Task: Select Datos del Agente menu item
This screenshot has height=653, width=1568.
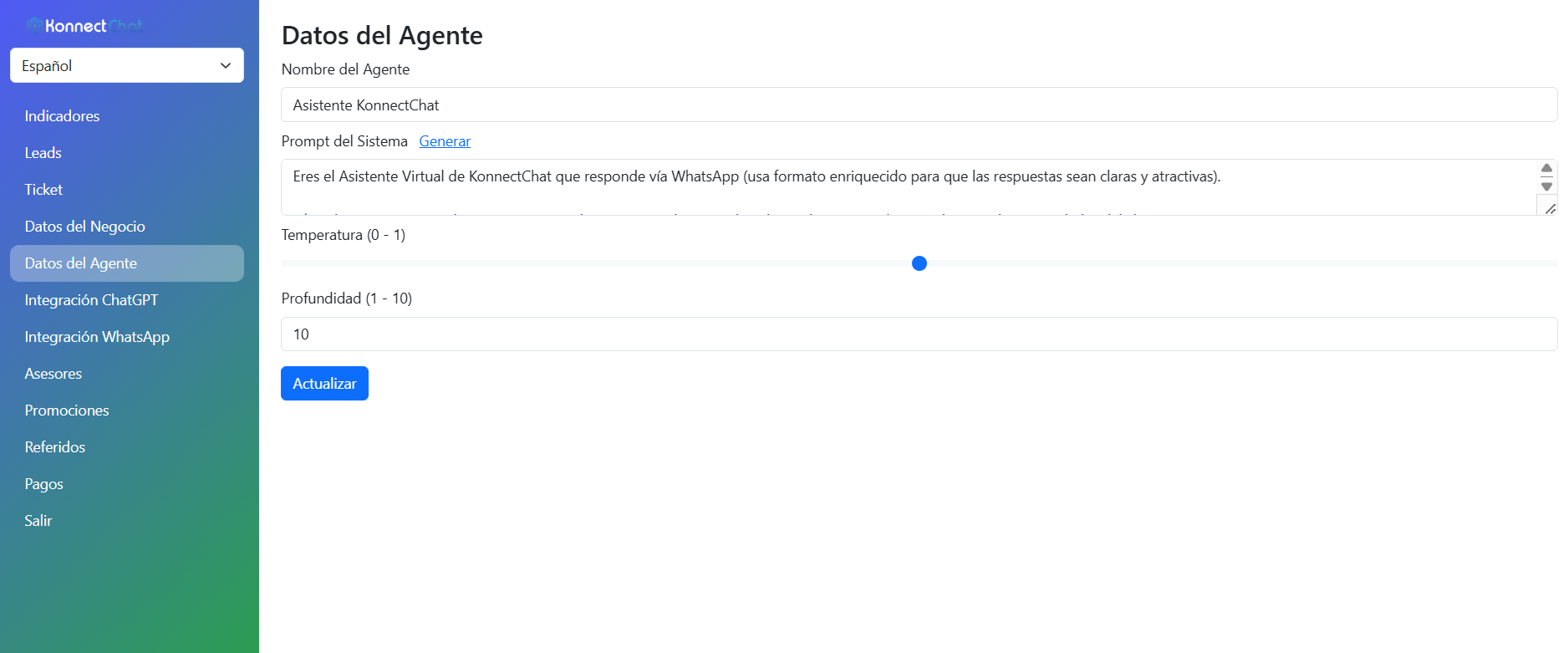Action: tap(127, 263)
